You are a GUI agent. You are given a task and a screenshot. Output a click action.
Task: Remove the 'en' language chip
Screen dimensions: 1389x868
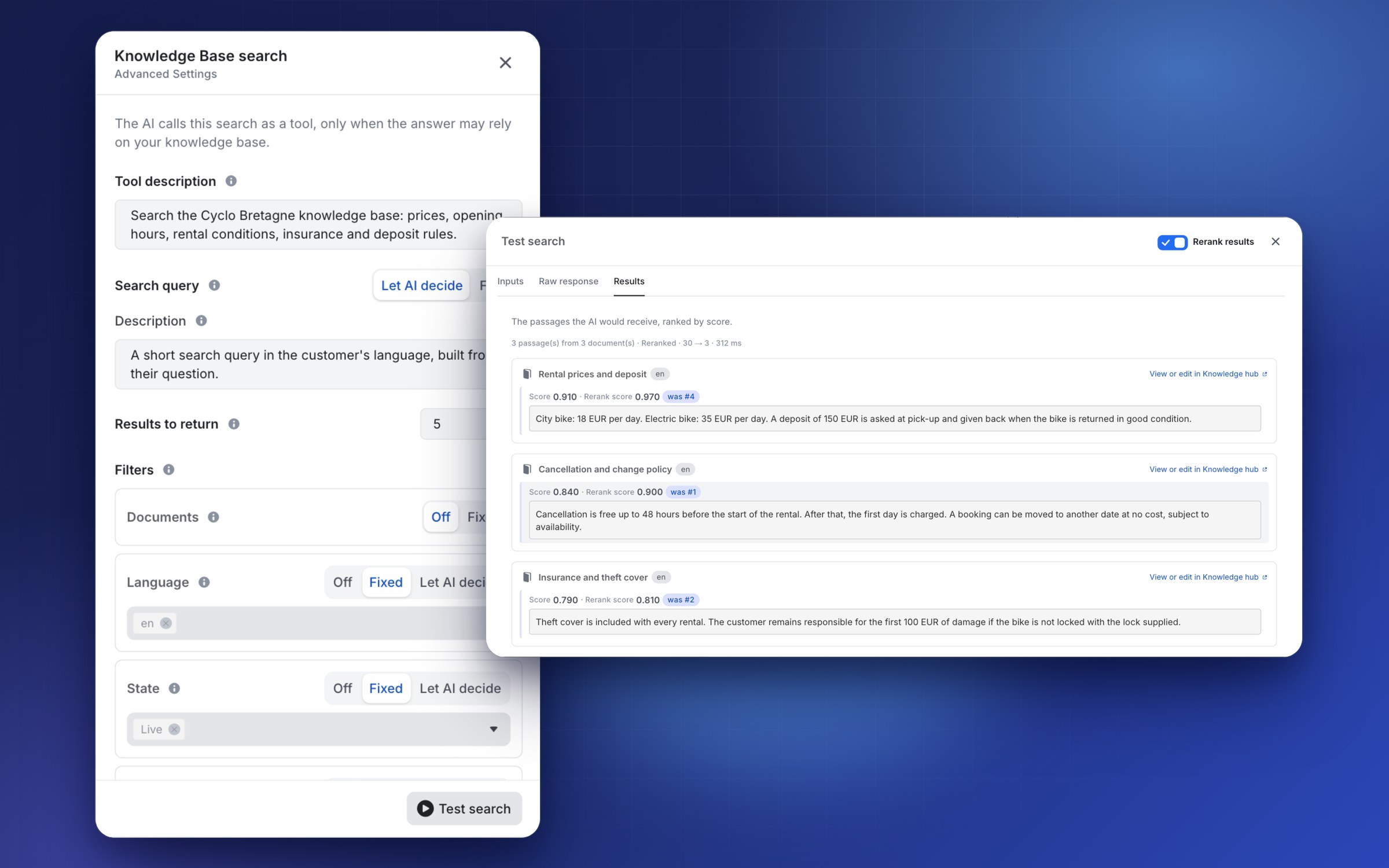pos(166,623)
